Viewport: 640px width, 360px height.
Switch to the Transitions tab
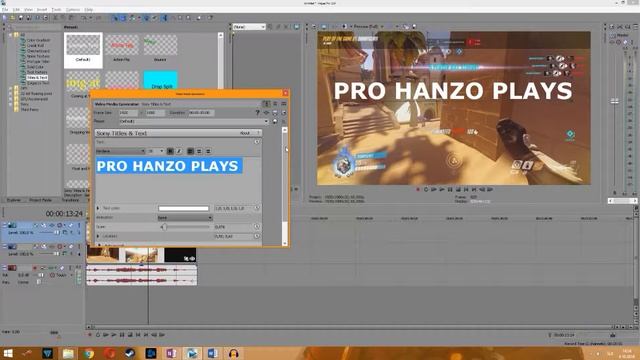70,200
